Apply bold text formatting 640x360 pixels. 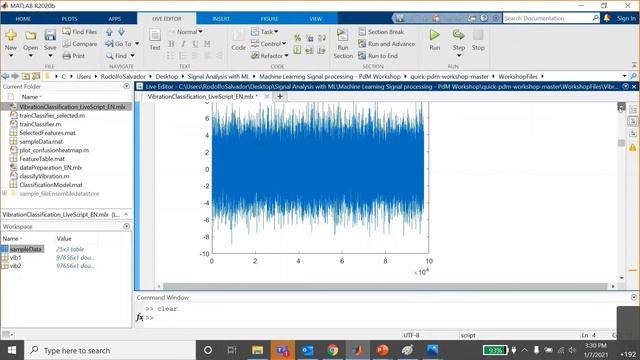(x=171, y=44)
